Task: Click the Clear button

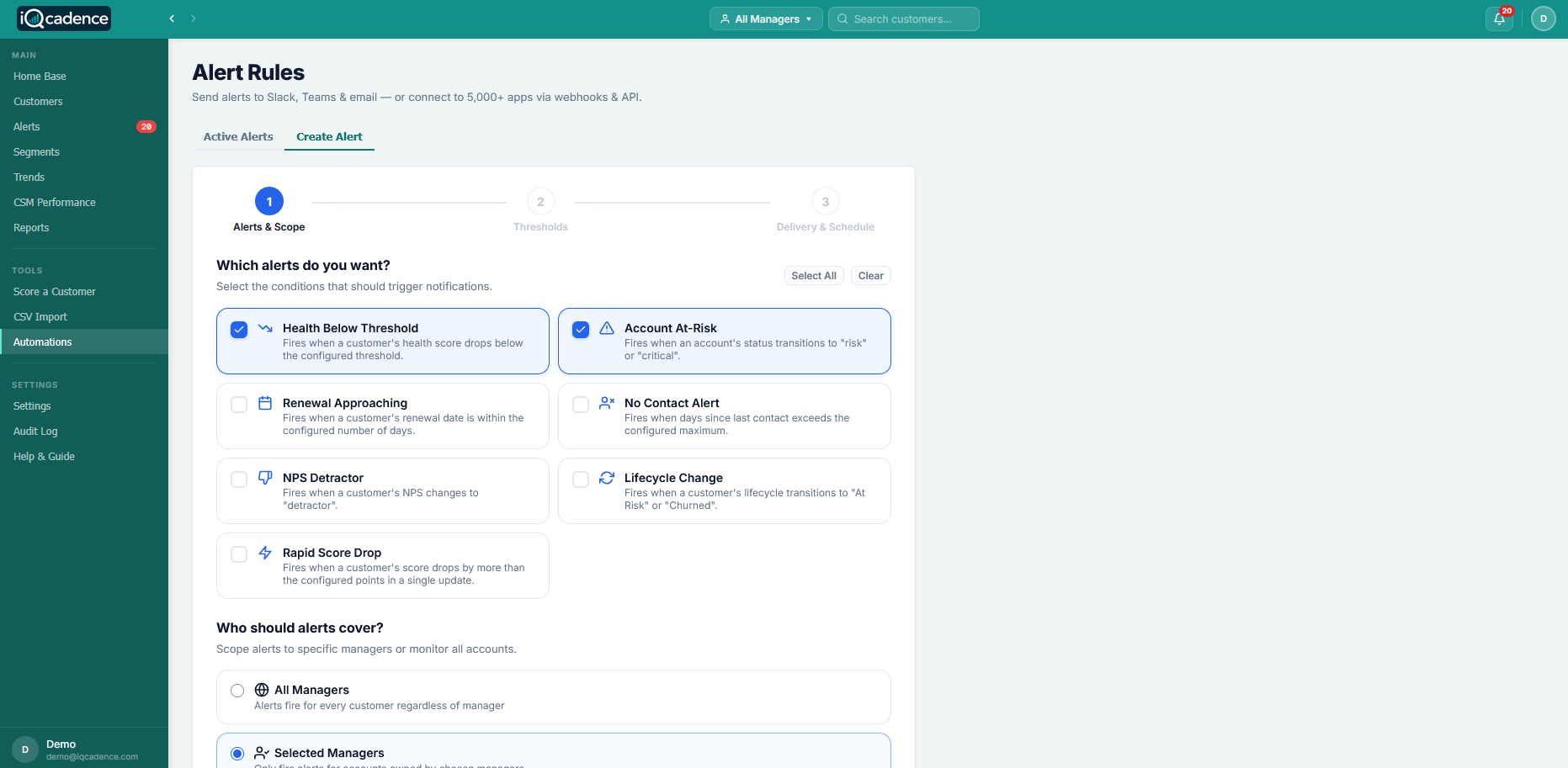Action: (x=870, y=275)
